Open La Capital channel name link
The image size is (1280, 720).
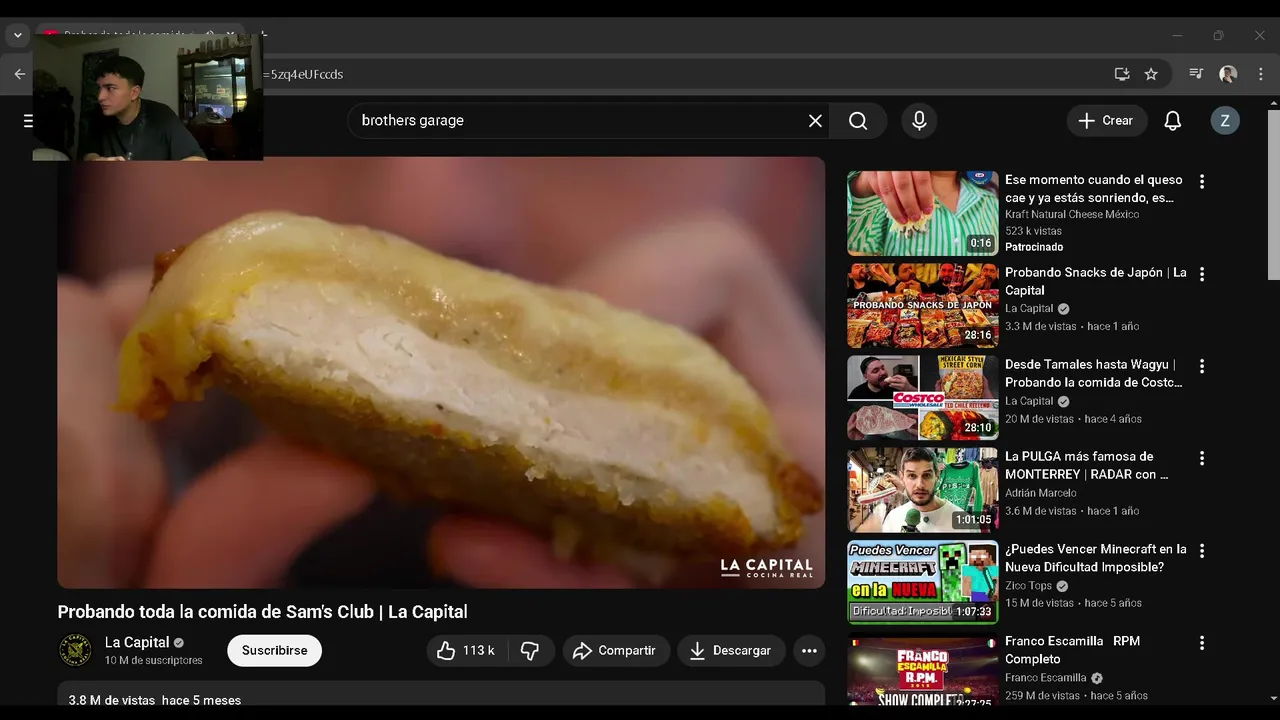point(137,643)
